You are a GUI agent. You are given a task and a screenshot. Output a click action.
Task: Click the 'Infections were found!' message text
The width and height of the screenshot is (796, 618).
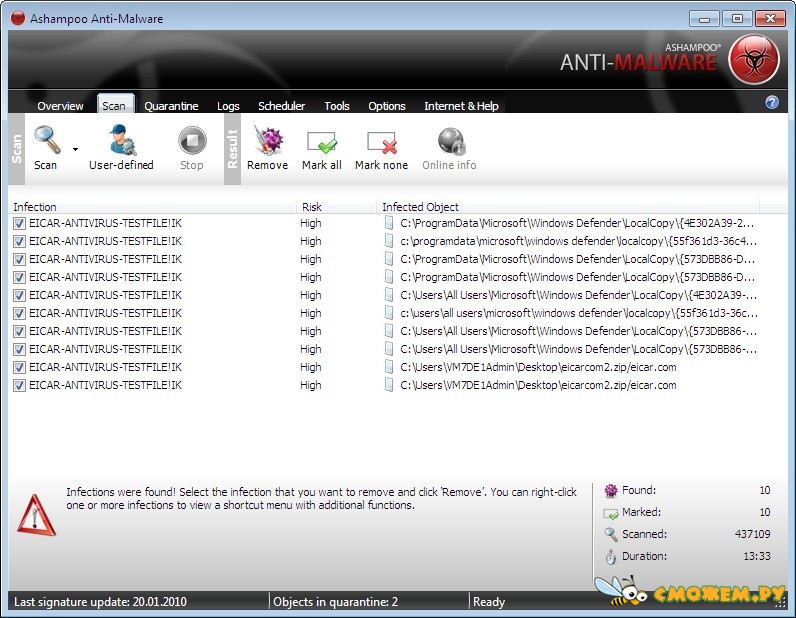click(x=321, y=498)
